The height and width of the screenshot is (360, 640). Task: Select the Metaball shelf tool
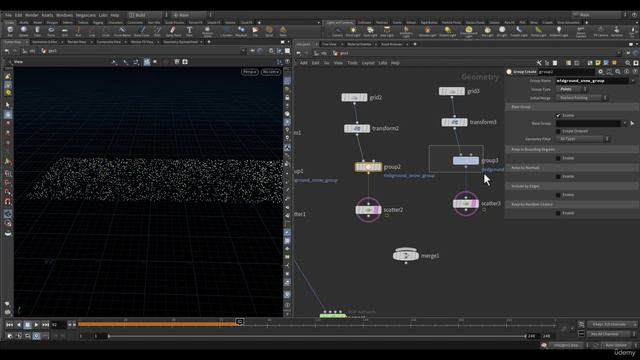coord(241,31)
